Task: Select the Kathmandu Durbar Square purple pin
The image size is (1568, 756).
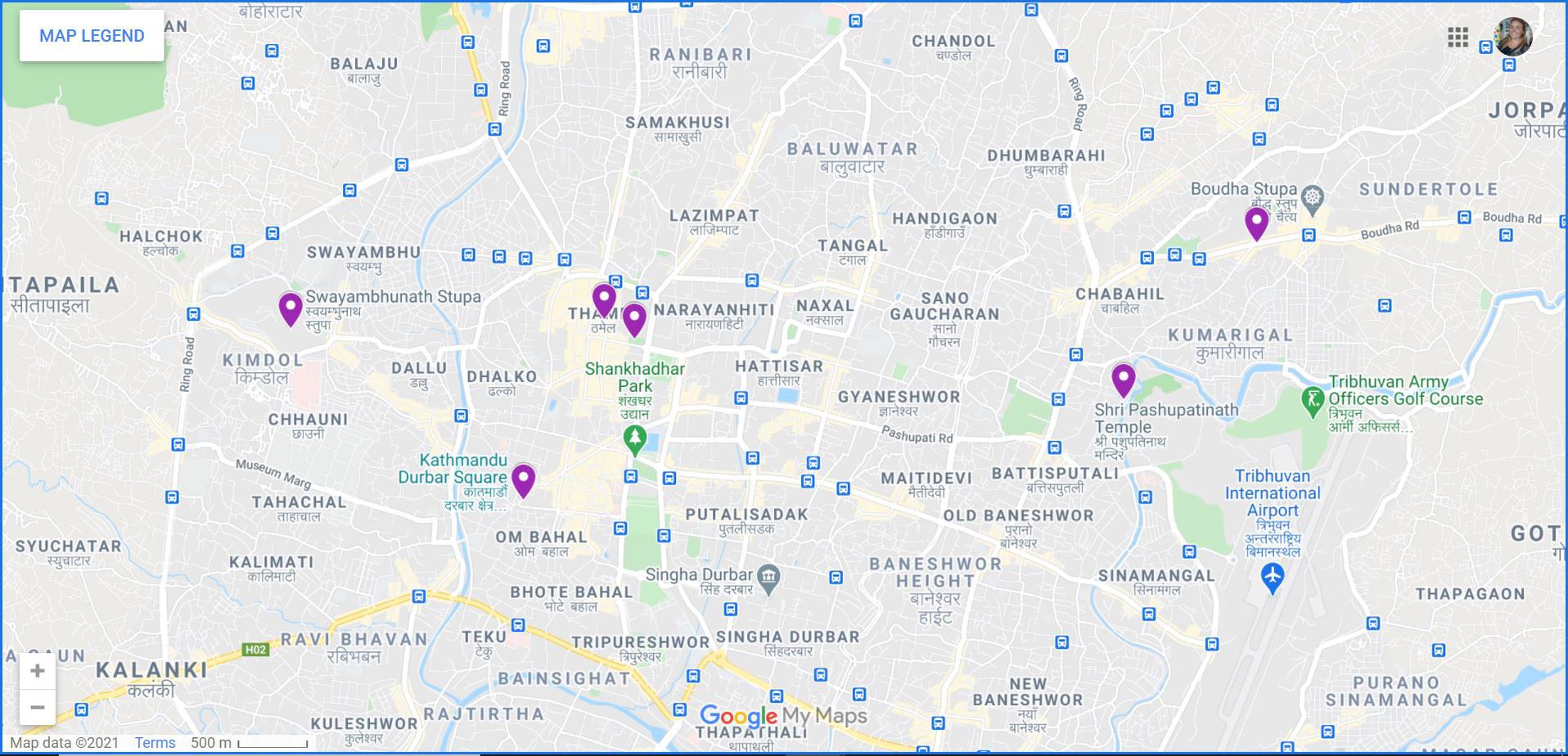Action: 523,481
